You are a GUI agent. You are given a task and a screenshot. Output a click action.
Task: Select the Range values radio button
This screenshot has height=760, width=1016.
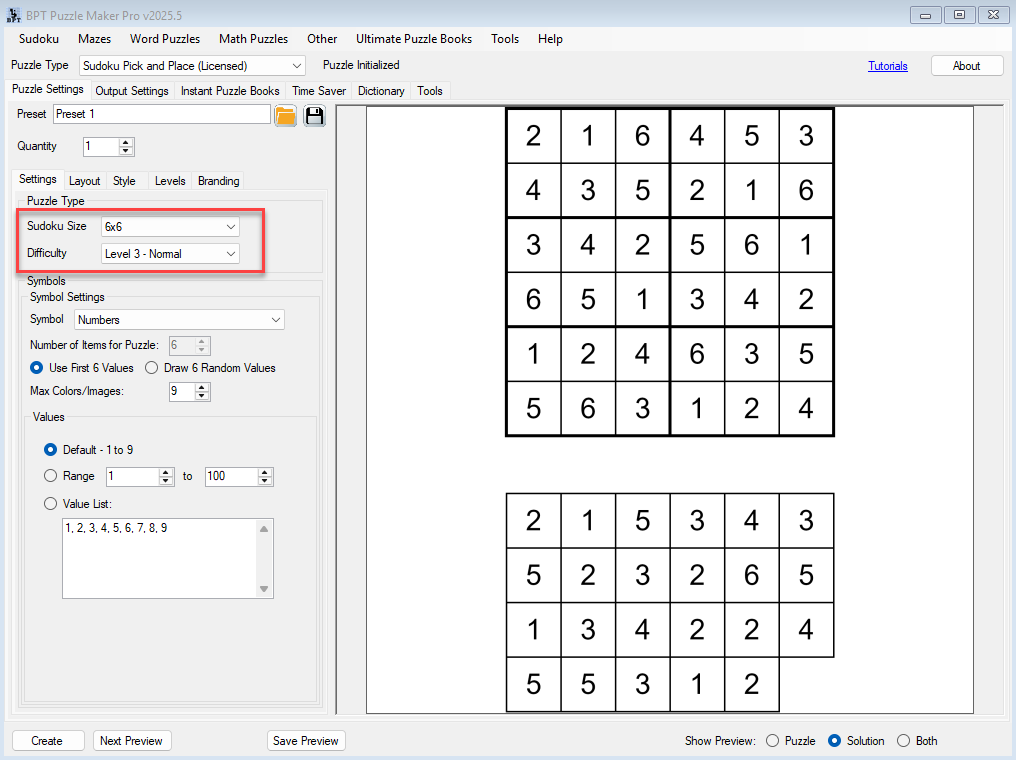51,476
